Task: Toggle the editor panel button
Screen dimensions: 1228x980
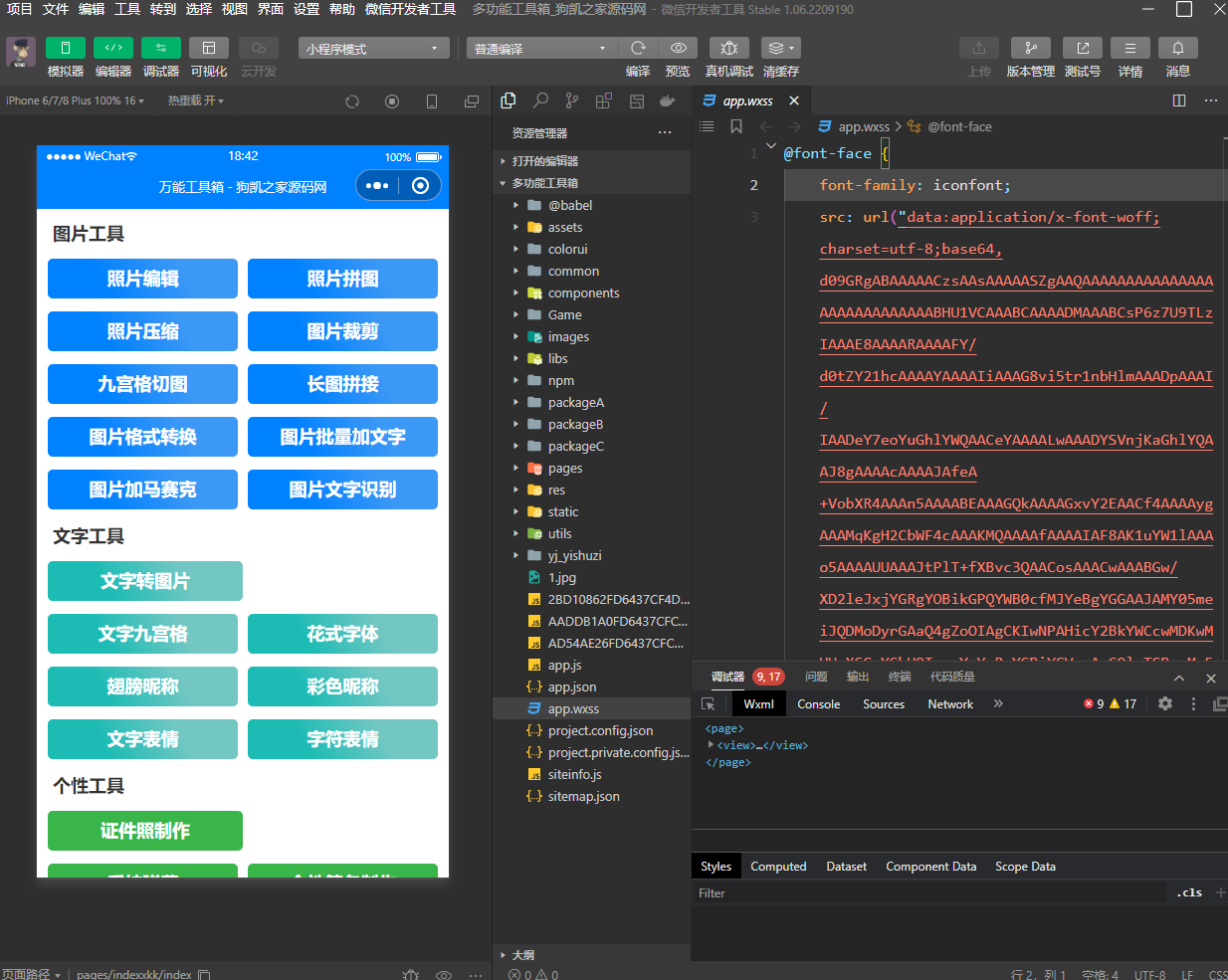Action: click(113, 48)
